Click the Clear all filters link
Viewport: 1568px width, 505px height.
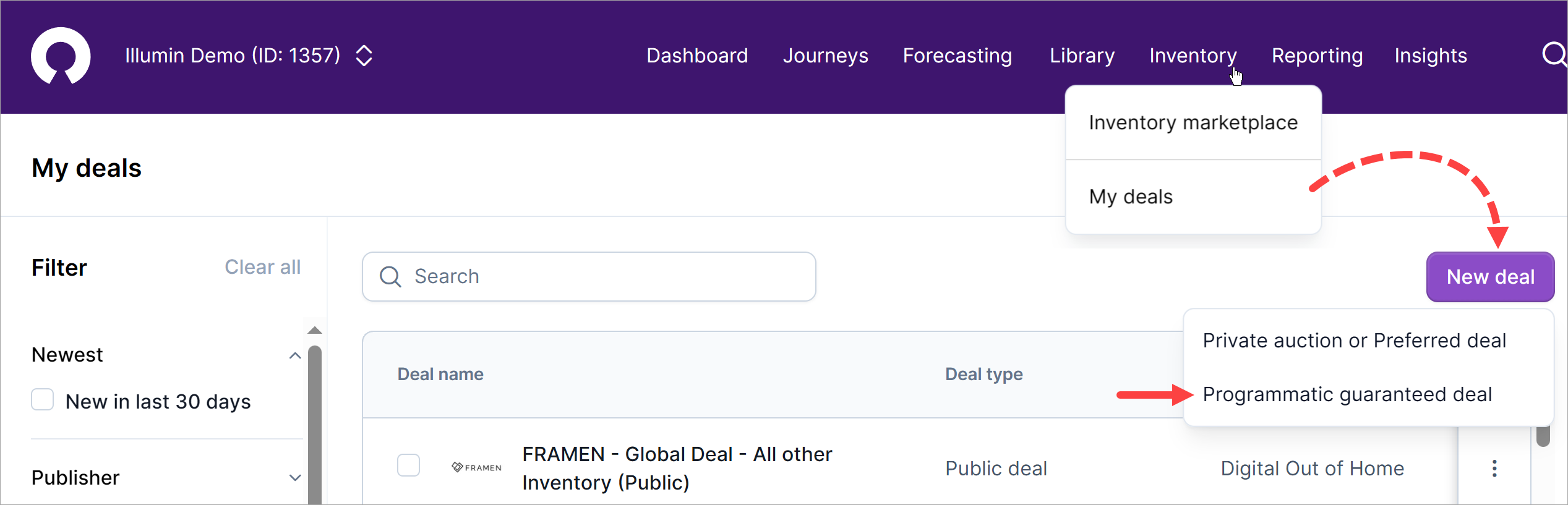click(262, 267)
